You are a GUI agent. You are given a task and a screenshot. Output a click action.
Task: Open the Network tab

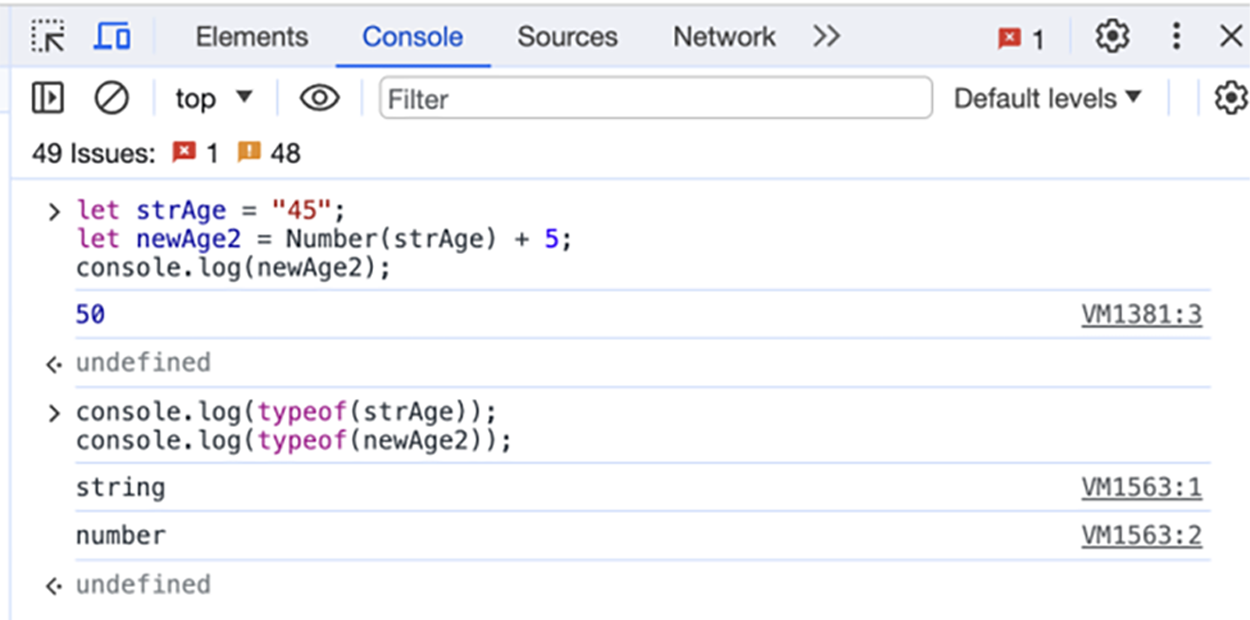(724, 37)
